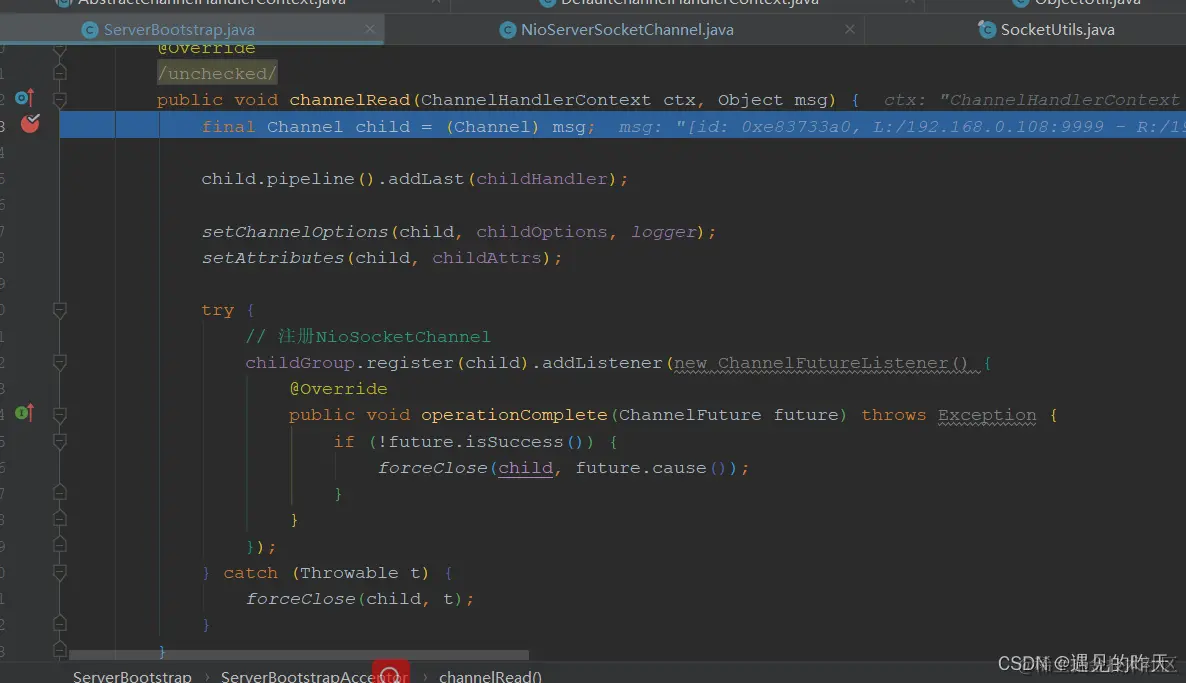Click the class icon on the ServerBootstrap.java tab
1186x683 pixels.
(90, 29)
